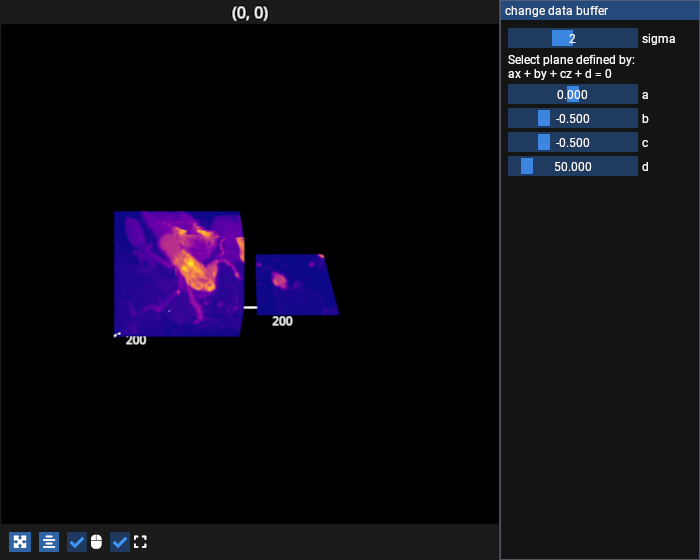Click the slider for plane coefficient c
This screenshot has width=700, height=560.
[572, 142]
